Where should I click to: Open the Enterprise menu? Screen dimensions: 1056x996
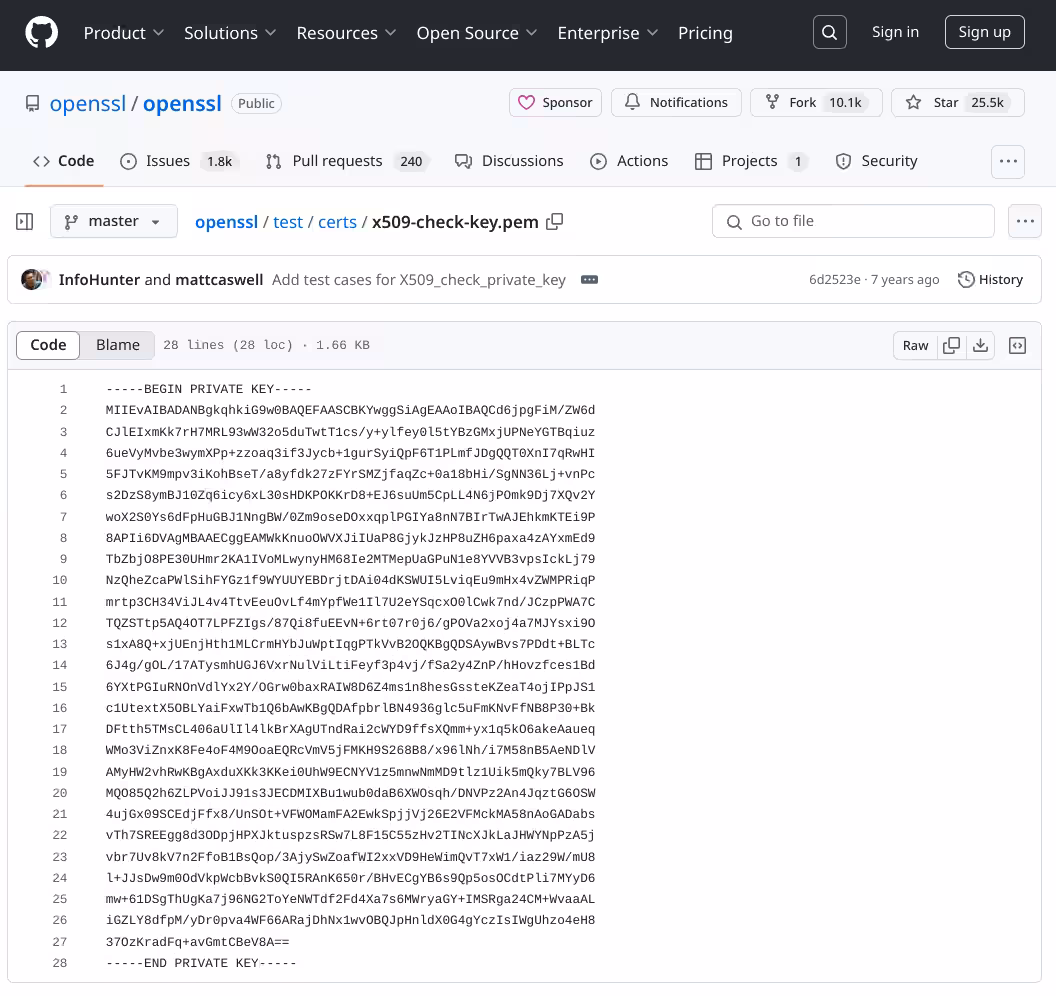click(607, 32)
